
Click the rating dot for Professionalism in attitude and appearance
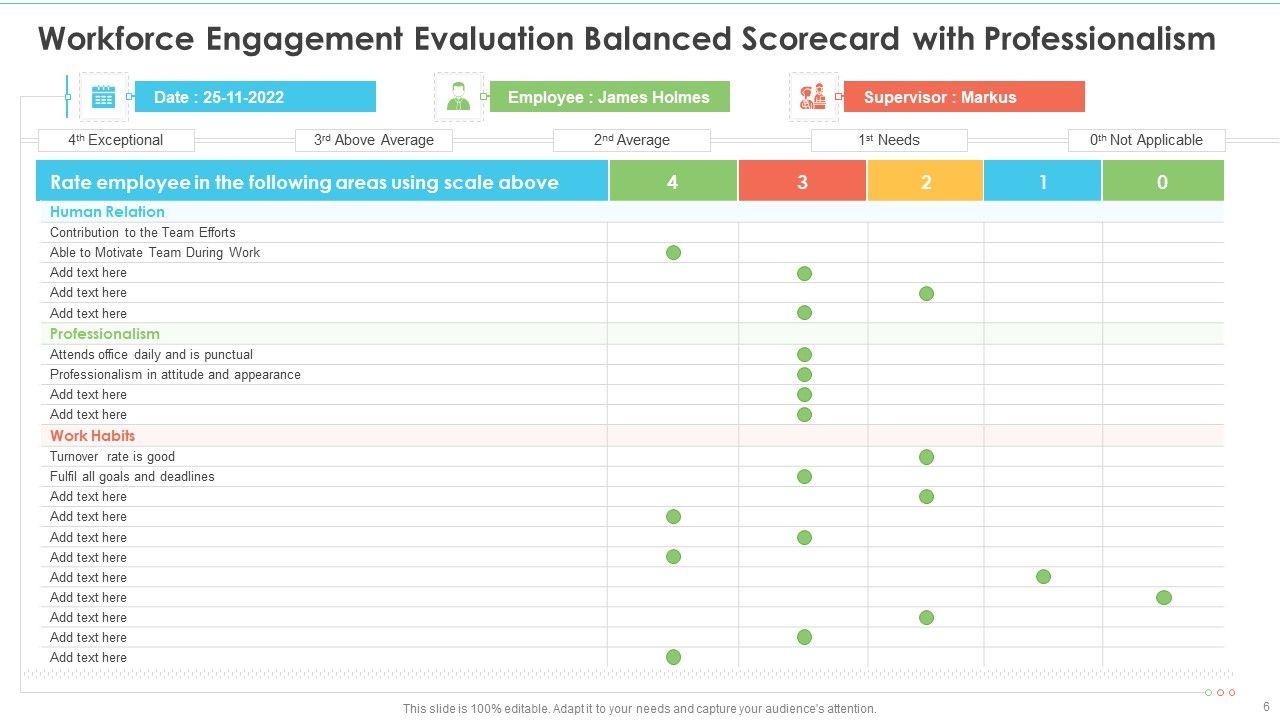pos(804,375)
